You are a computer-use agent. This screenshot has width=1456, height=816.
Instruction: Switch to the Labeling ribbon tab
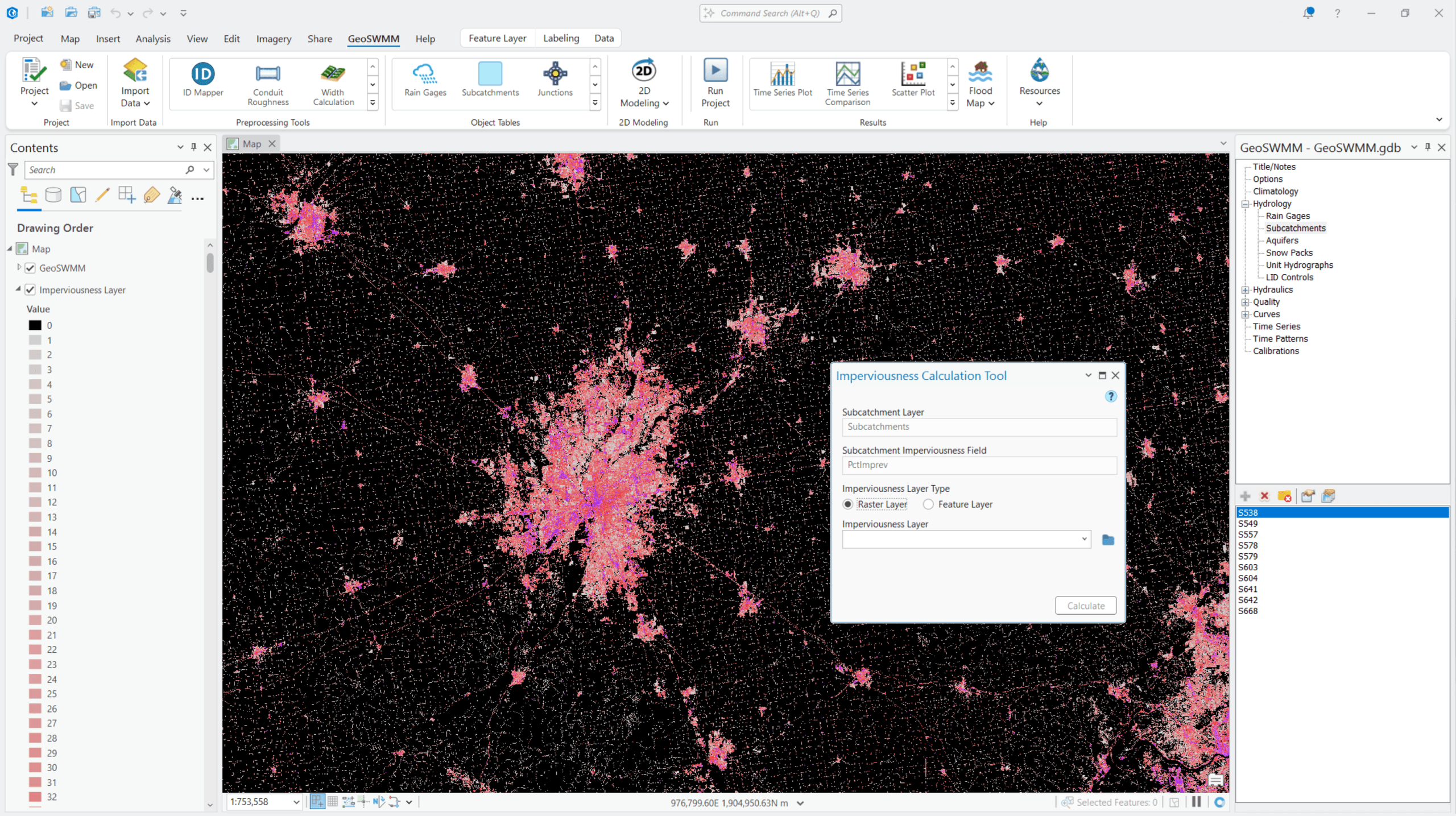tap(561, 38)
